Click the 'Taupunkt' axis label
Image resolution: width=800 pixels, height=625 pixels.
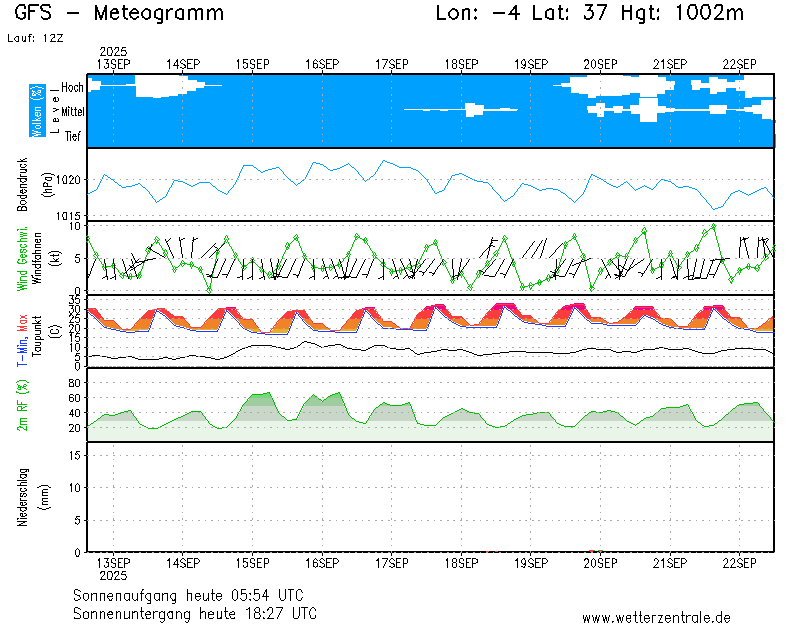pyautogui.click(x=37, y=336)
